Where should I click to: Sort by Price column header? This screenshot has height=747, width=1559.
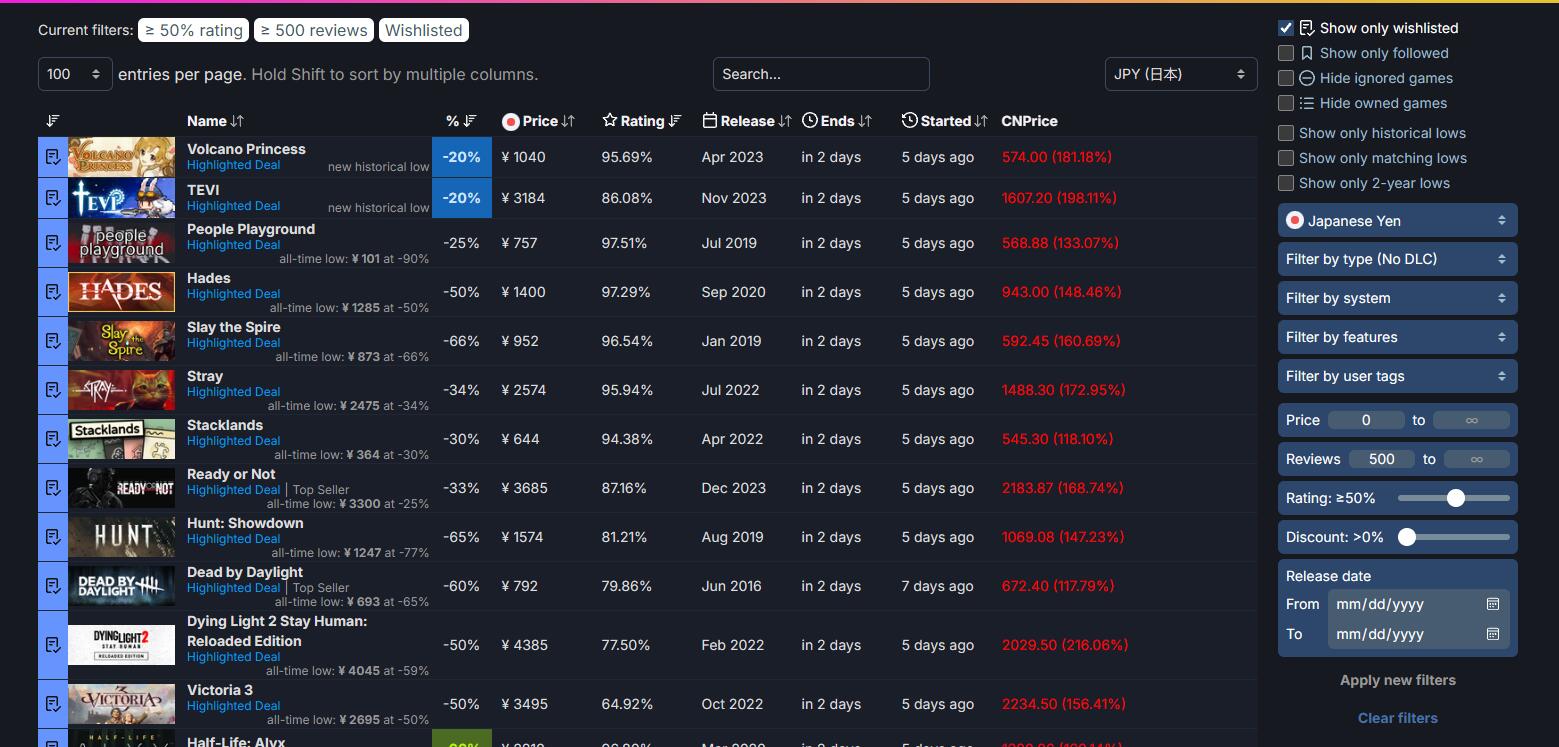click(539, 121)
